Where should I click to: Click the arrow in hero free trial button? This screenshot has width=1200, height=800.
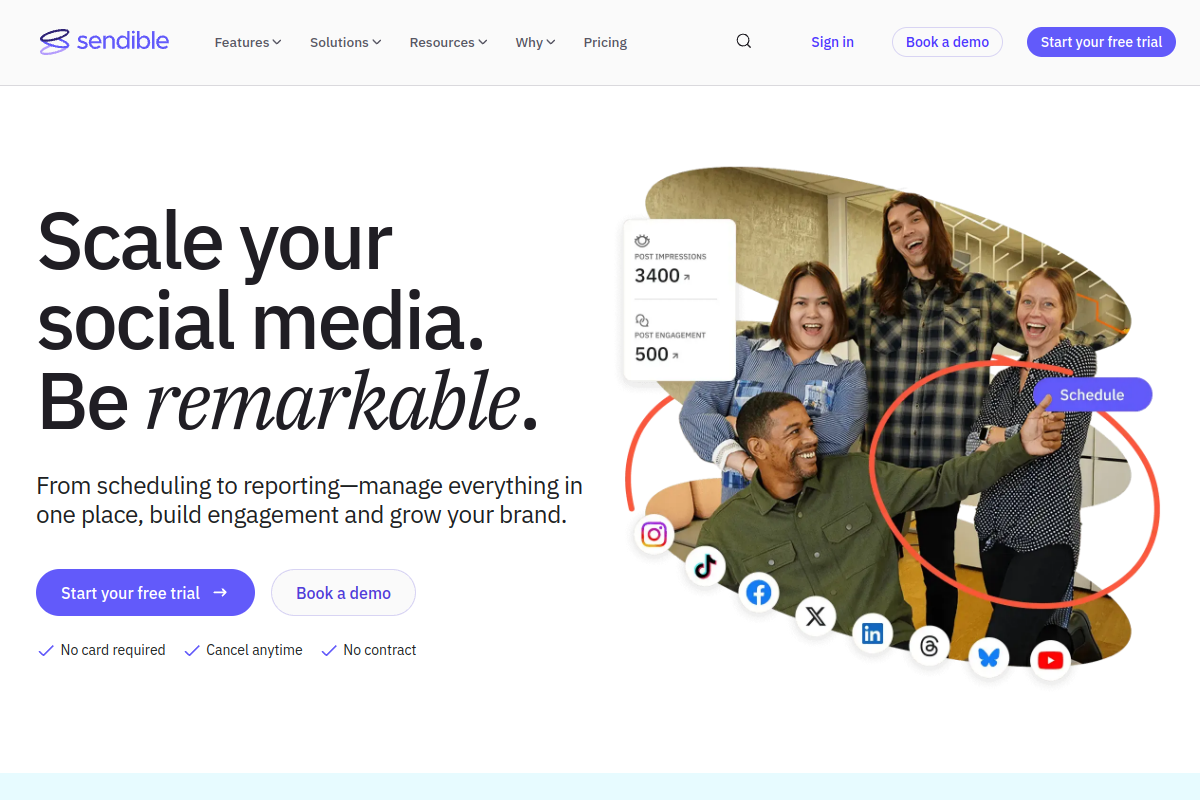pos(220,593)
